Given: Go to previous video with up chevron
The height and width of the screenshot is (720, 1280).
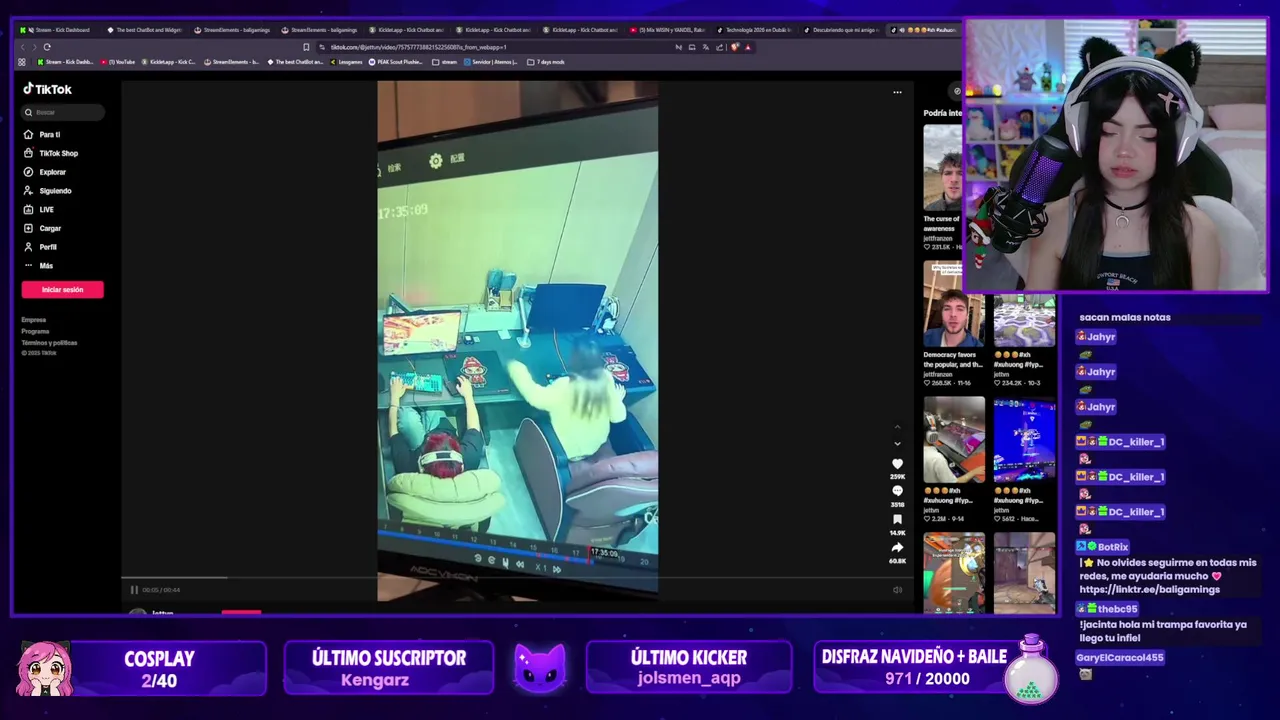Looking at the screenshot, I should (897, 427).
